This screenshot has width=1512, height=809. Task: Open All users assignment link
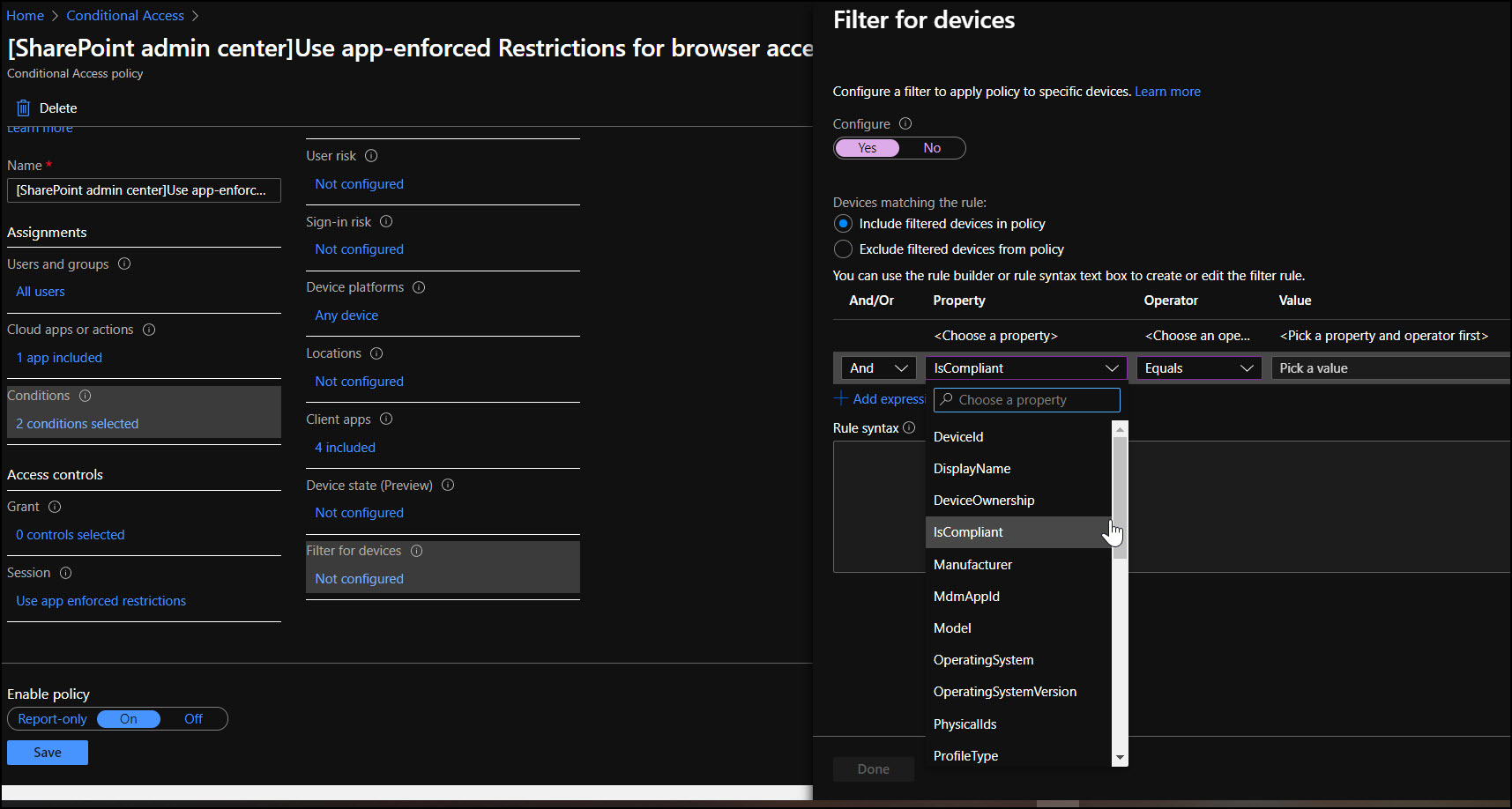(x=41, y=292)
